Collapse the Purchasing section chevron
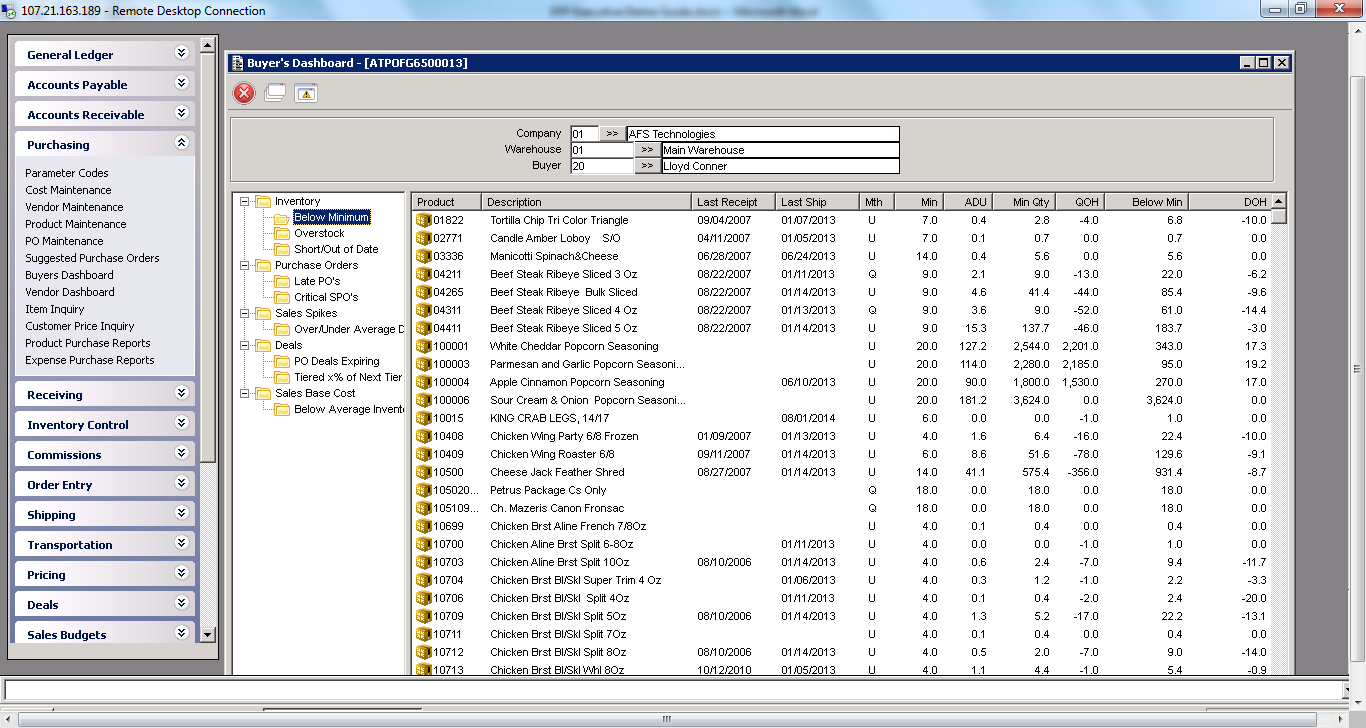The height and width of the screenshot is (728, 1366). tap(181, 143)
